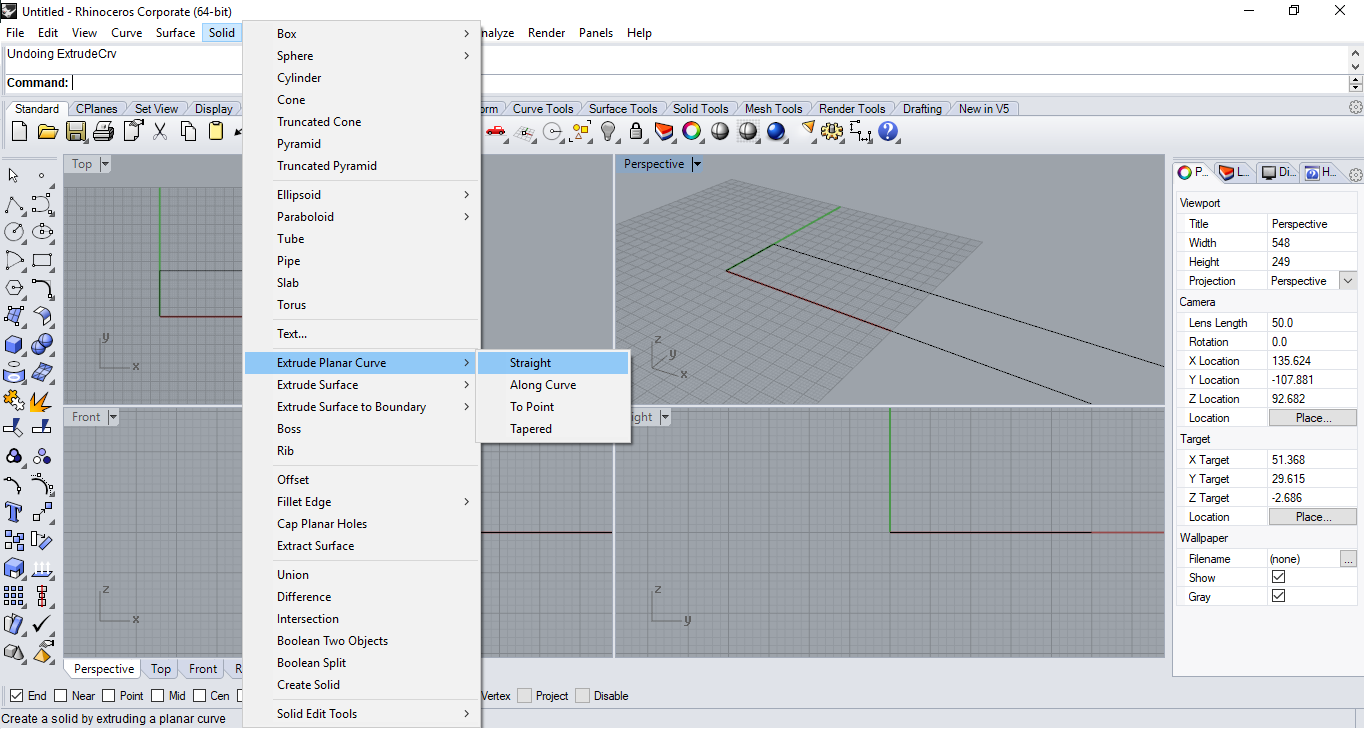Image resolution: width=1364 pixels, height=729 pixels.
Task: Uncheck the wallpaper Show checkbox
Action: point(1278,578)
